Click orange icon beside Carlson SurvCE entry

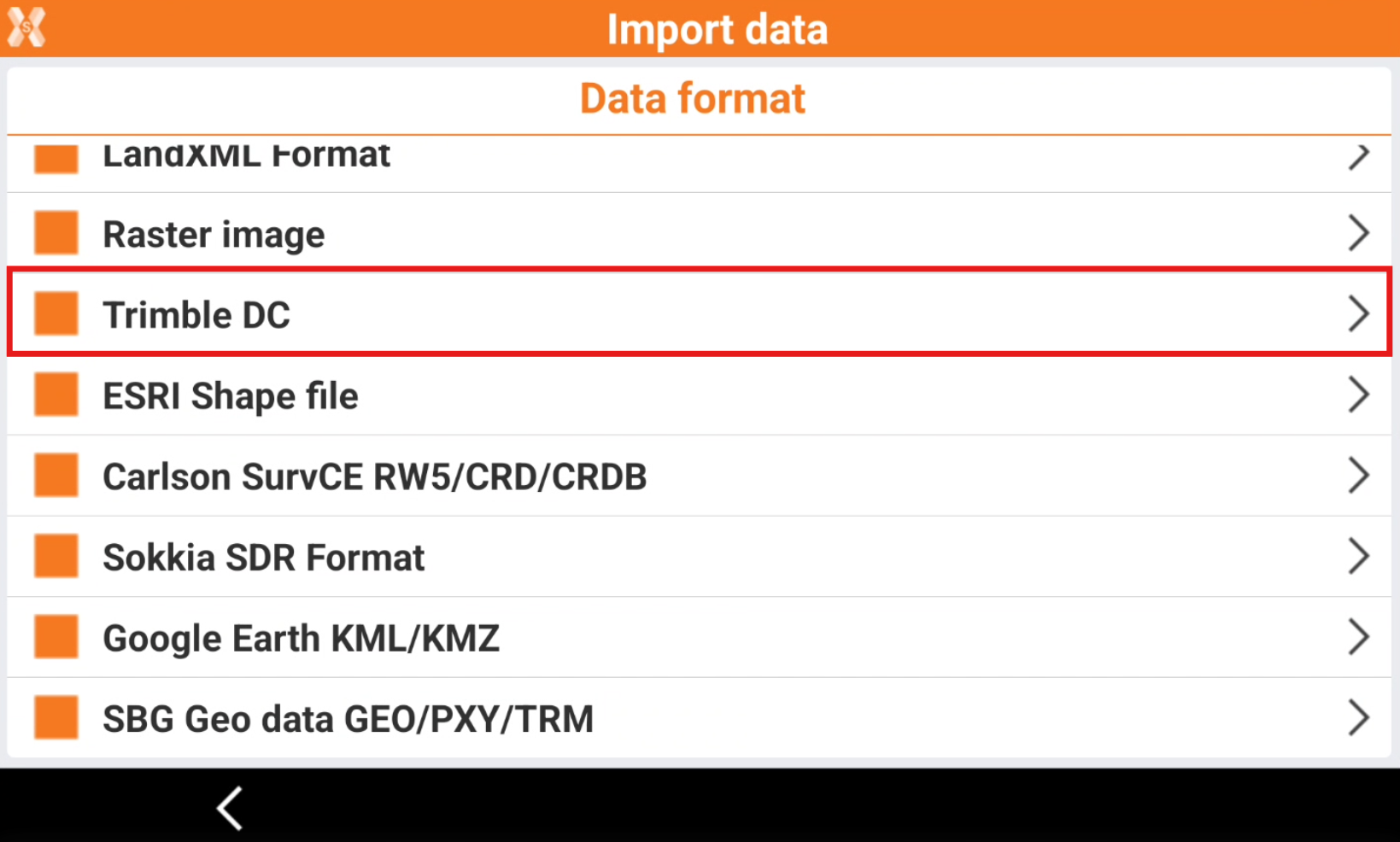(x=56, y=476)
